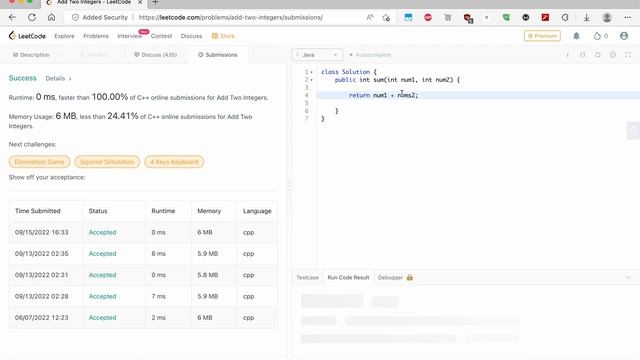Click the LeetCode logo
Image resolution: width=640 pixels, height=360 pixels.
(x=27, y=36)
